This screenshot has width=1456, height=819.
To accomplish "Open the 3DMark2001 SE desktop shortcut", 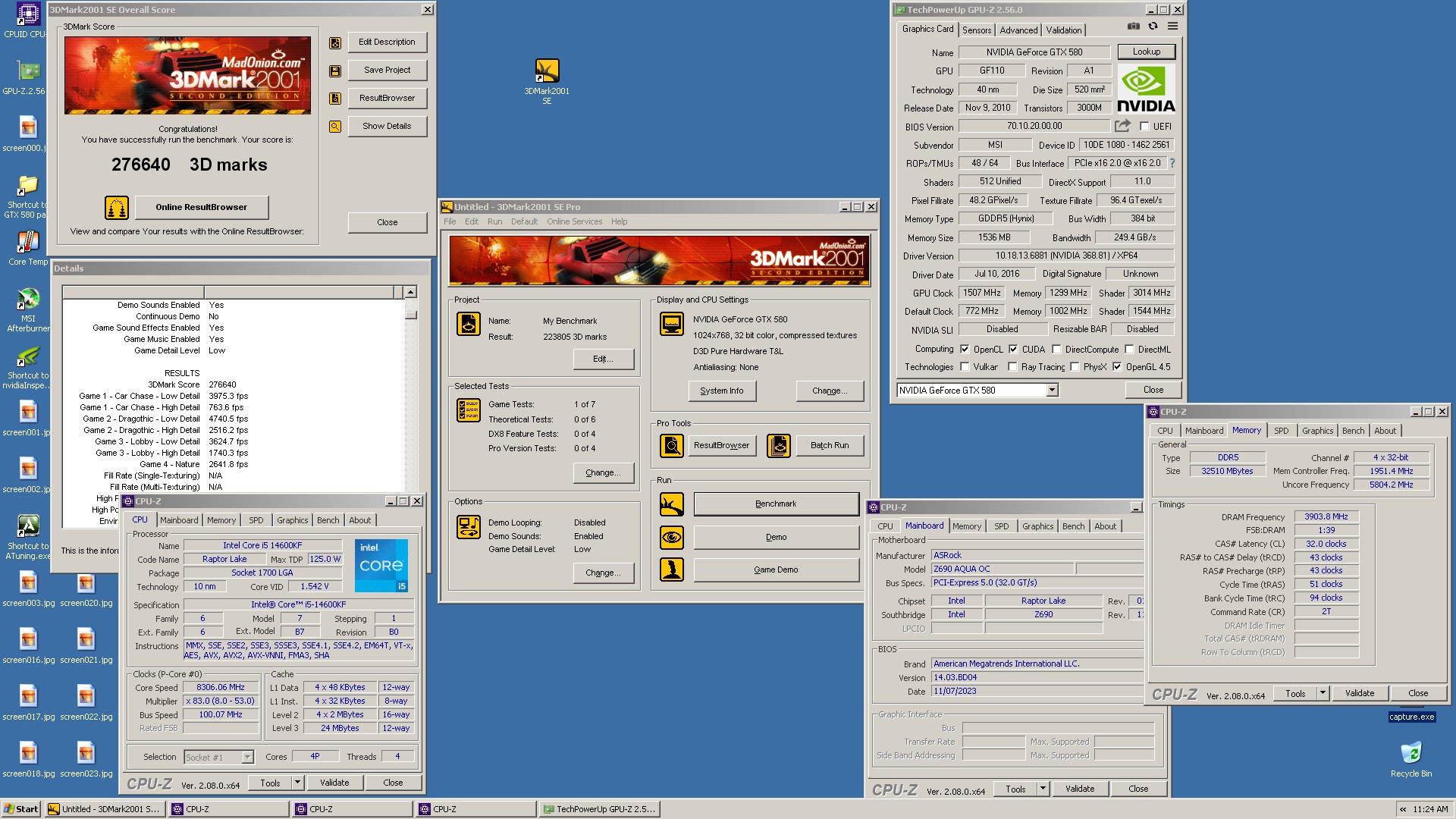I will [x=547, y=82].
